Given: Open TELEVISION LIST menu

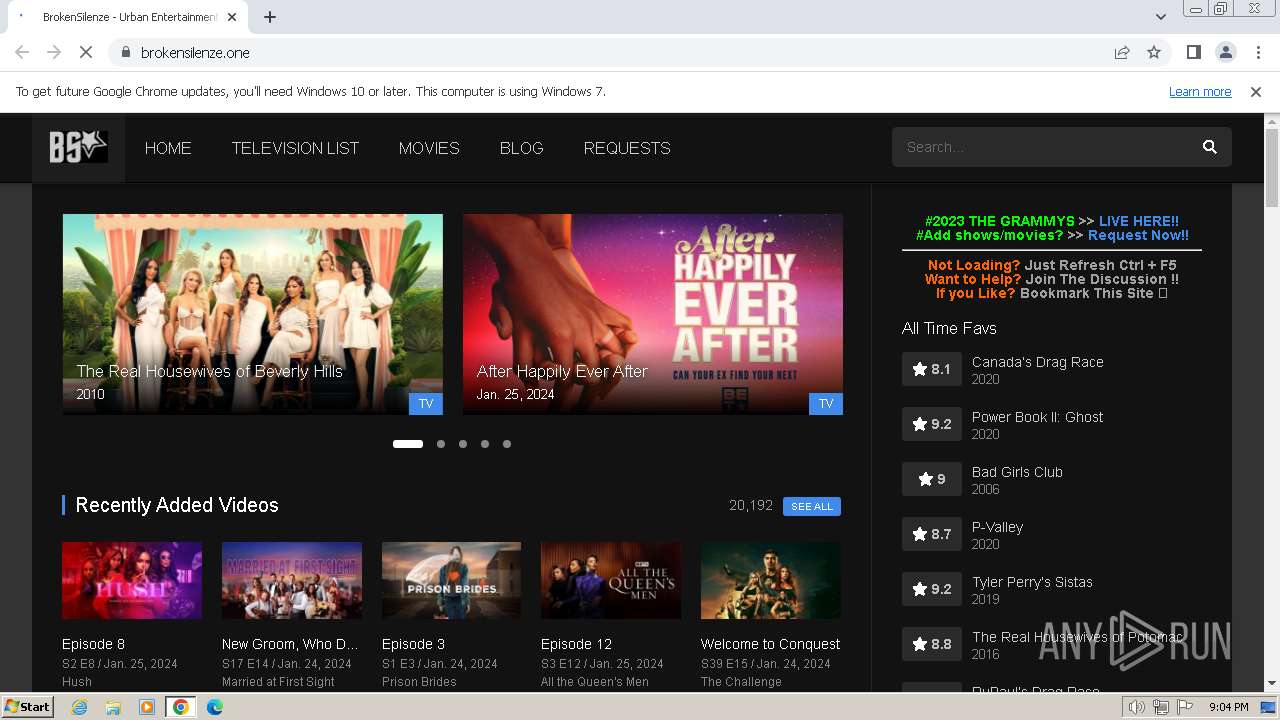Looking at the screenshot, I should click(295, 148).
